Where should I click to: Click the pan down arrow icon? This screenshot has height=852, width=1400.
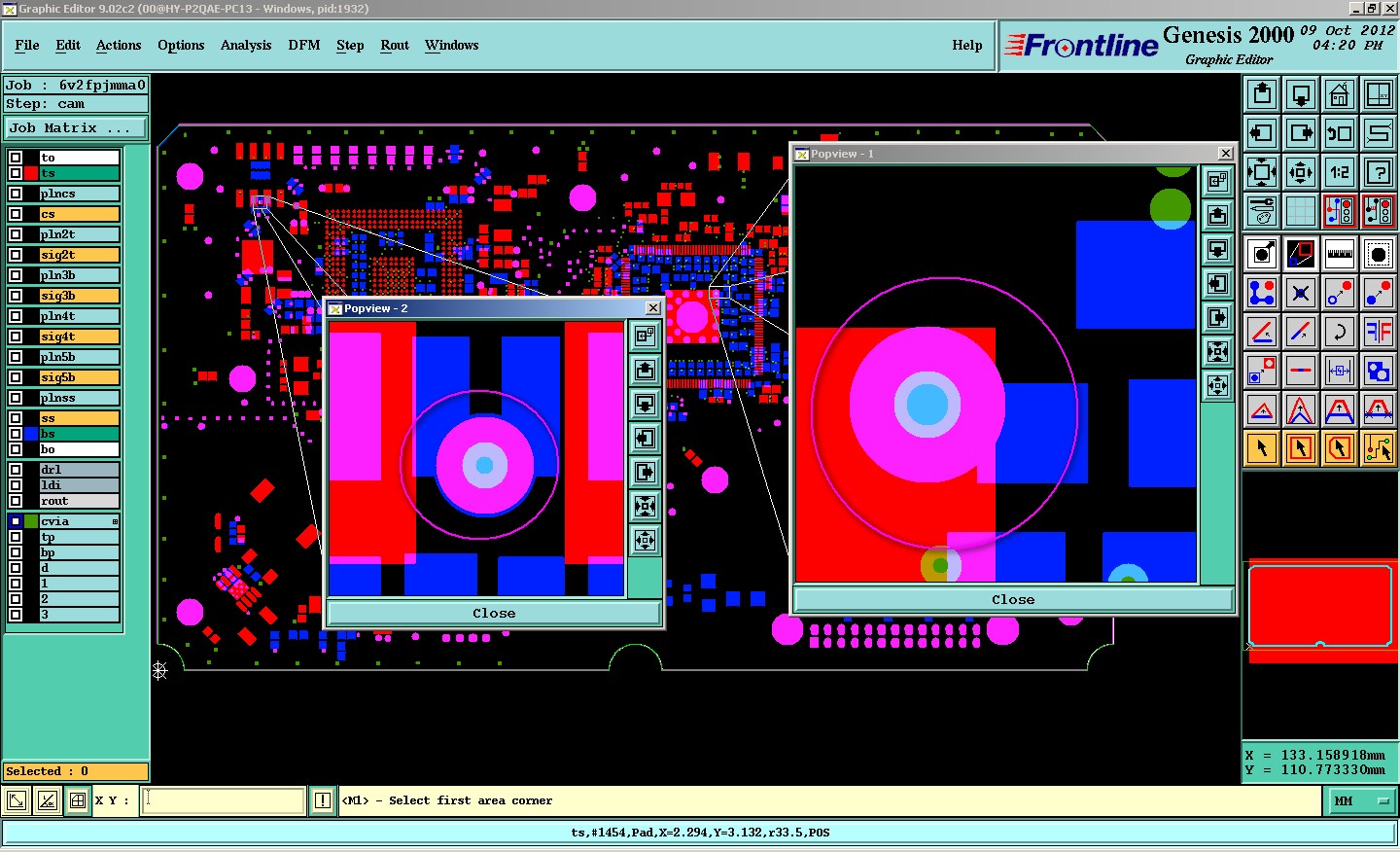click(1301, 94)
